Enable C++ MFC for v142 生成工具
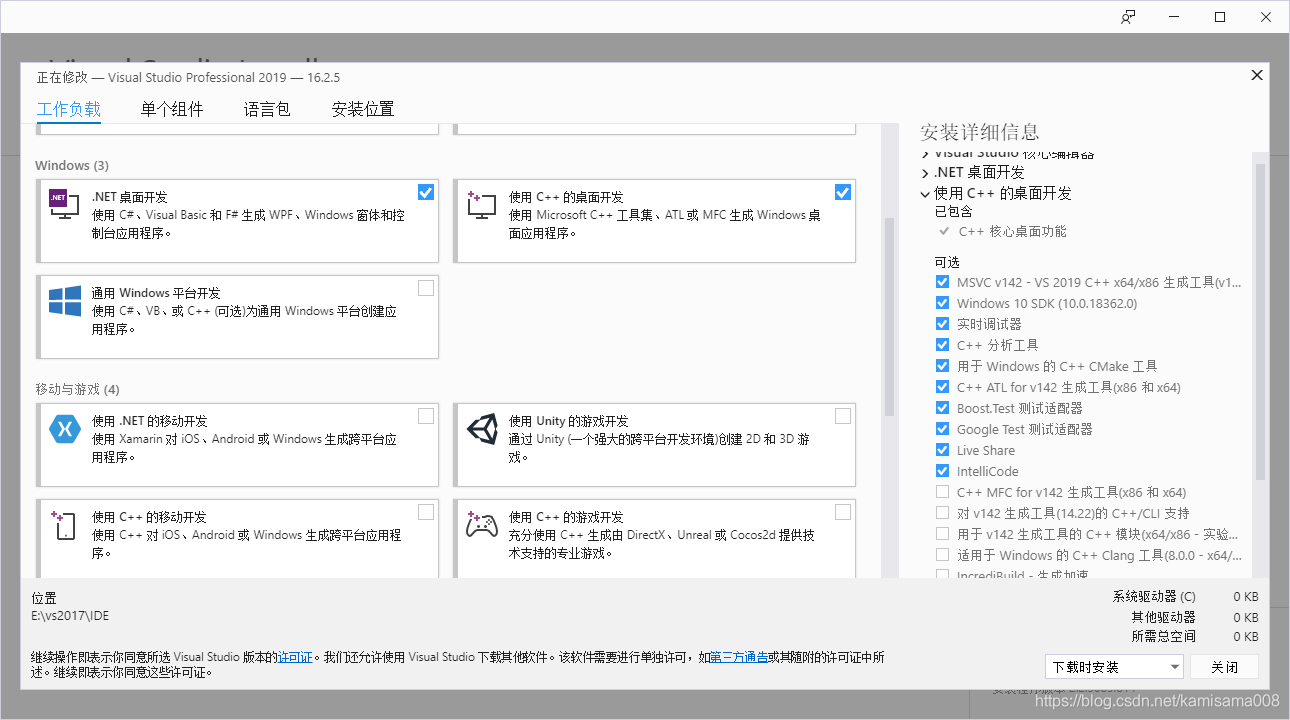This screenshot has height=720, width=1290. tap(942, 491)
